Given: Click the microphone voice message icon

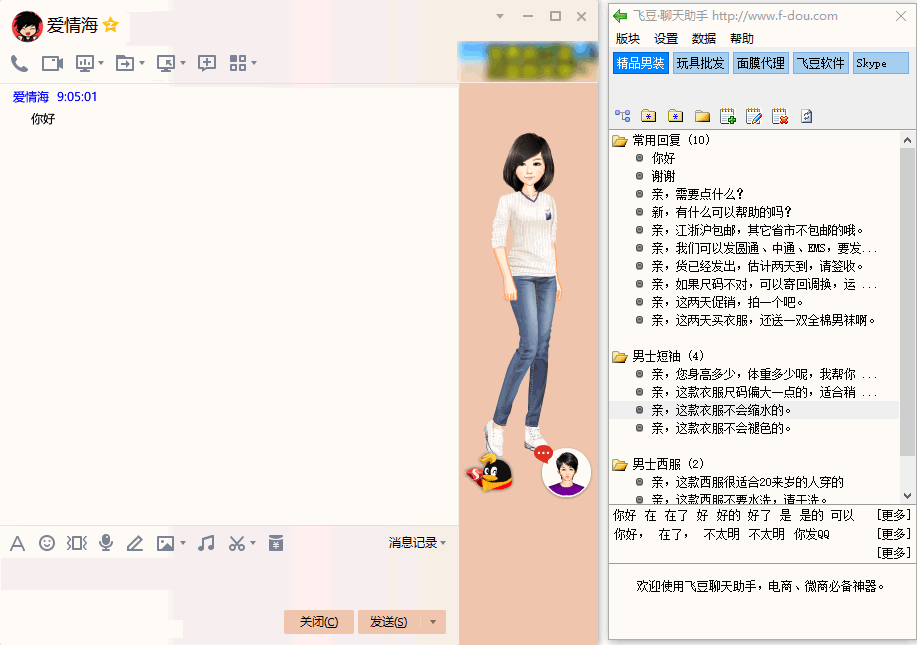Looking at the screenshot, I should (106, 543).
